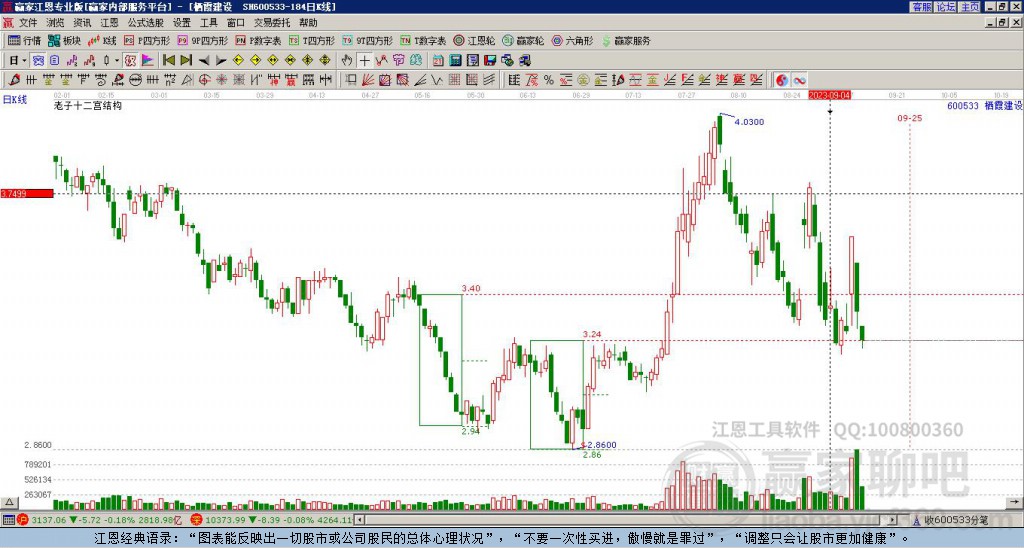Toggle the crosshair cursor tool
Viewport: 1024px width, 548px height.
point(364,61)
